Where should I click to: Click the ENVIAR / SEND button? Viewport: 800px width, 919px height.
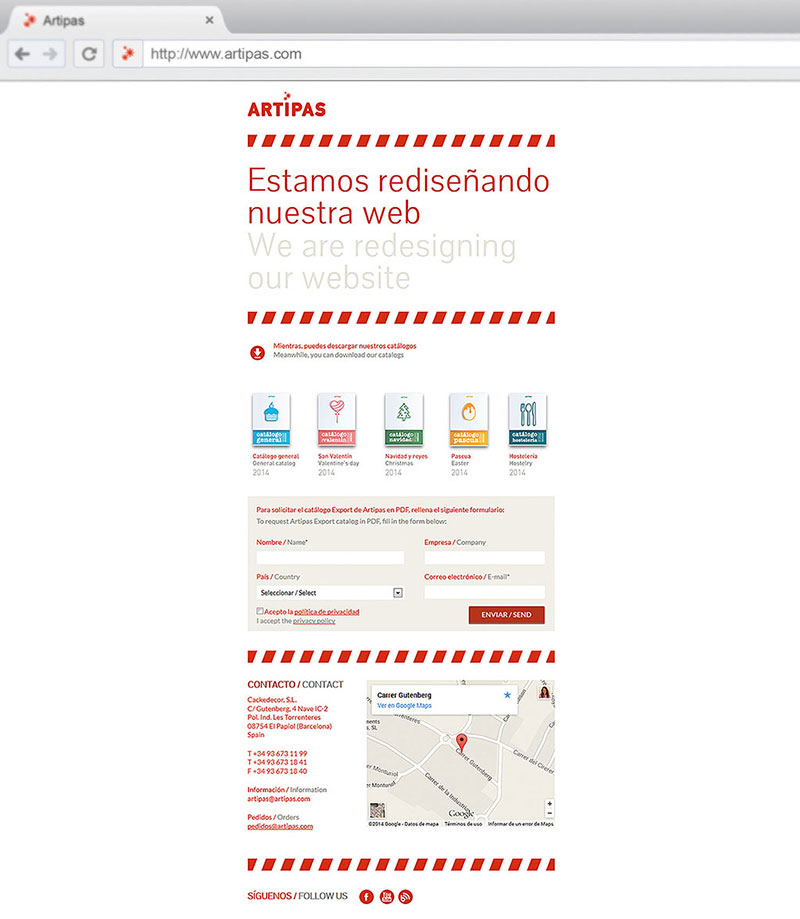506,614
